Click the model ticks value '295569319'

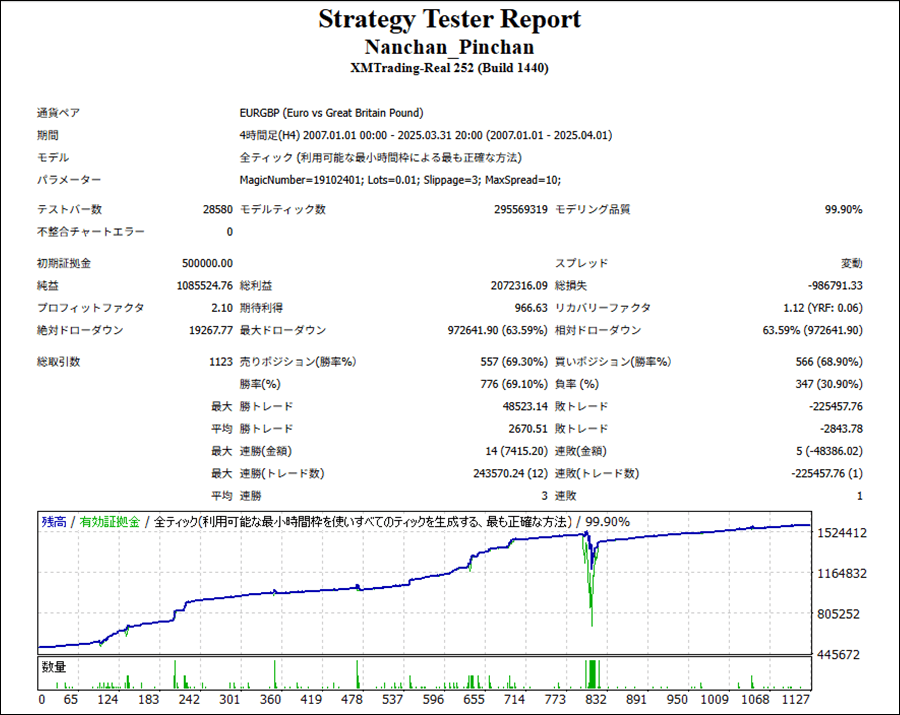[521, 209]
